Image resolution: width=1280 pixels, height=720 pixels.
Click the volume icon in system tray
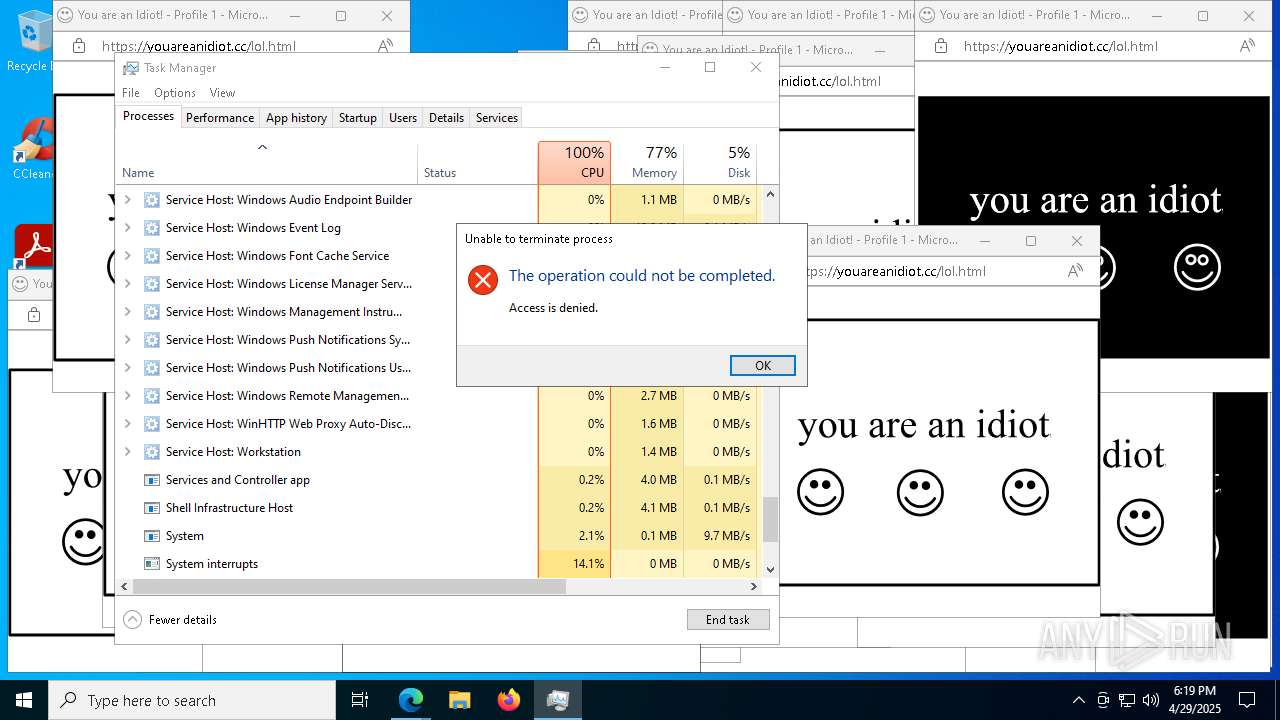click(x=1151, y=700)
